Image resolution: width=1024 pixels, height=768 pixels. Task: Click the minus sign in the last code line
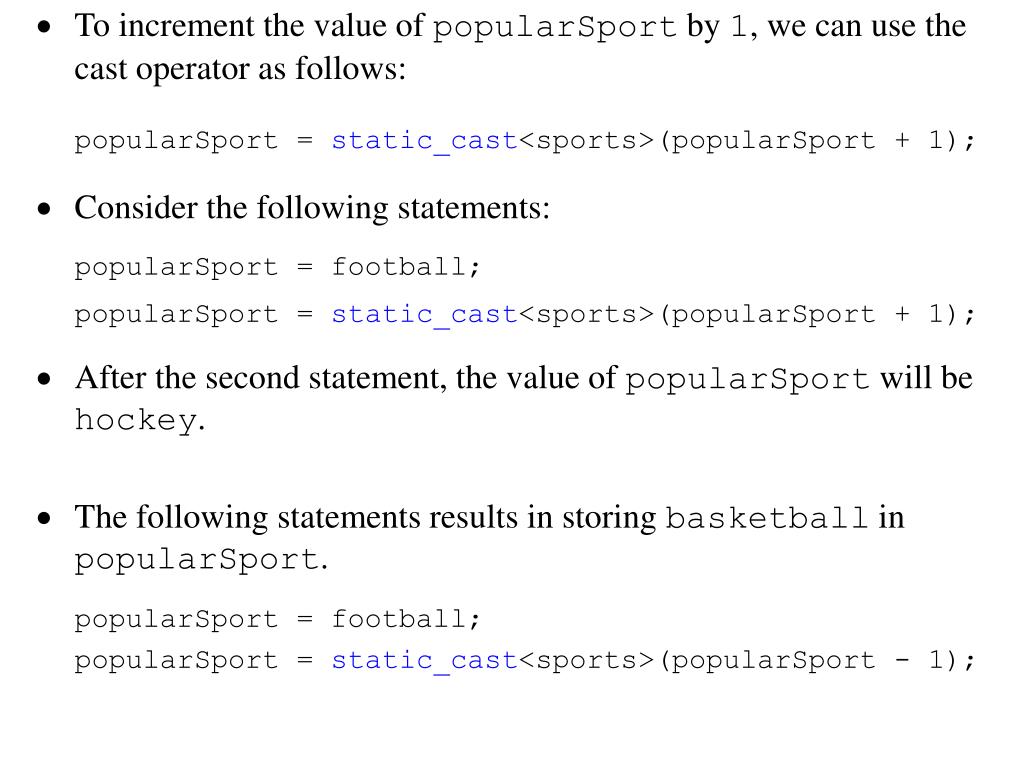902,660
